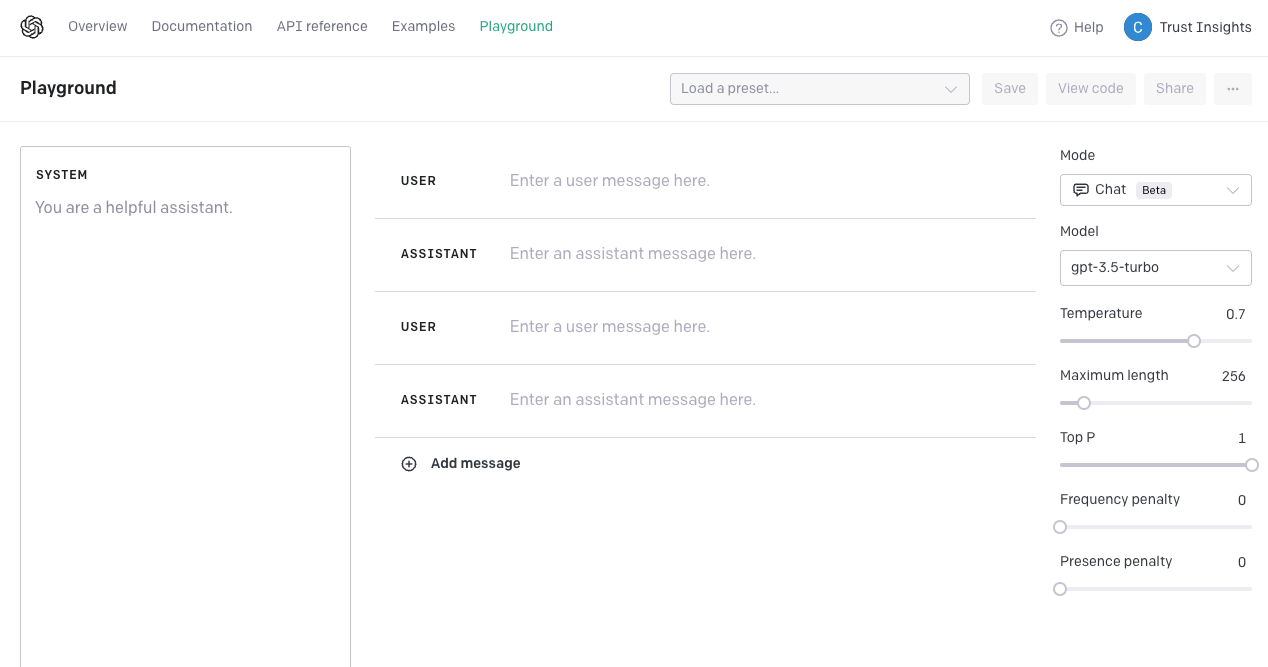Viewport: 1268px width, 667px height.
Task: Focus the first user message field
Action: (x=765, y=181)
